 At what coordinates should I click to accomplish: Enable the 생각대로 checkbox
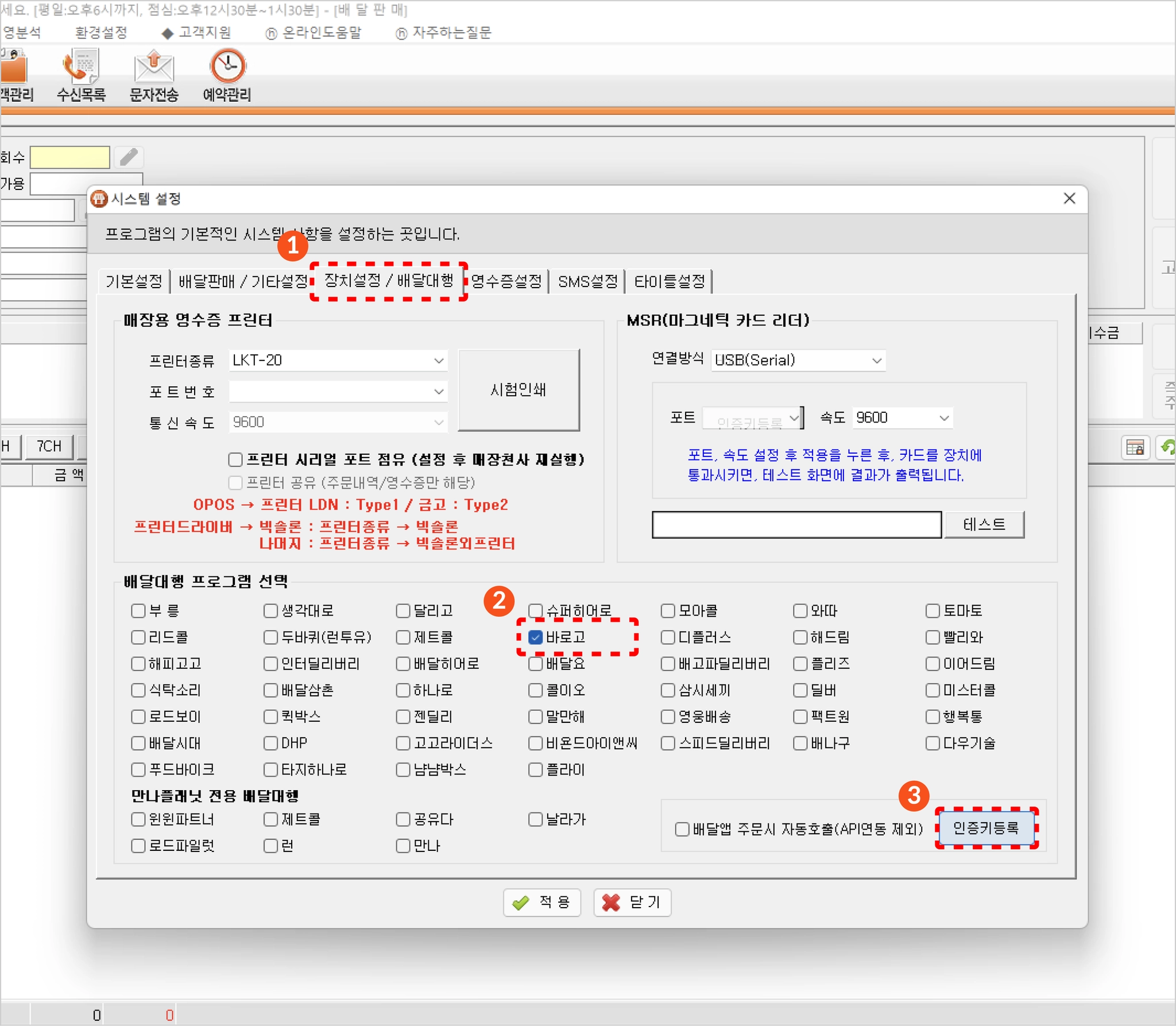tap(270, 611)
